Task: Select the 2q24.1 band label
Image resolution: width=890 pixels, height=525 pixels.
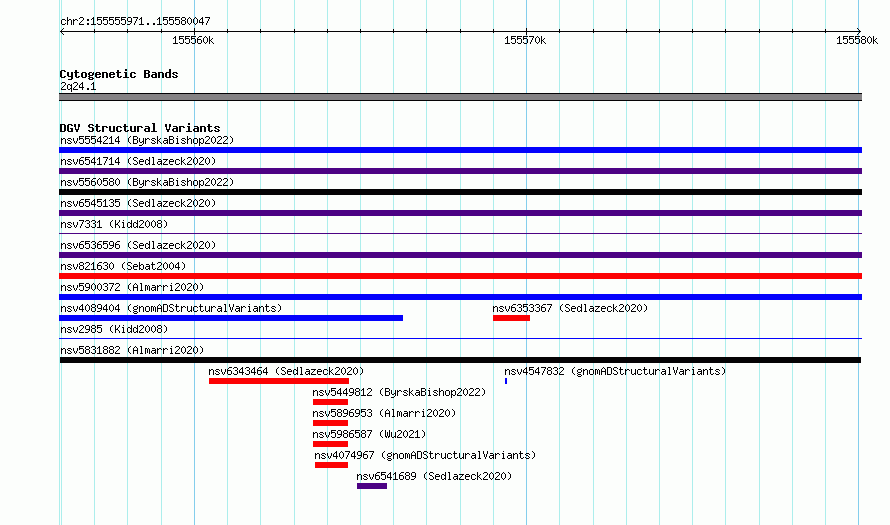Action: [x=78, y=86]
